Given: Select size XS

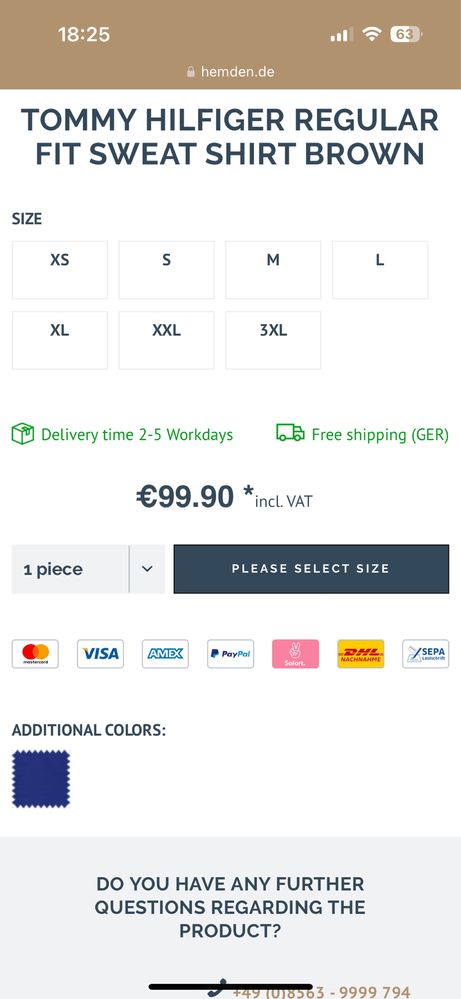Looking at the screenshot, I should [60, 270].
